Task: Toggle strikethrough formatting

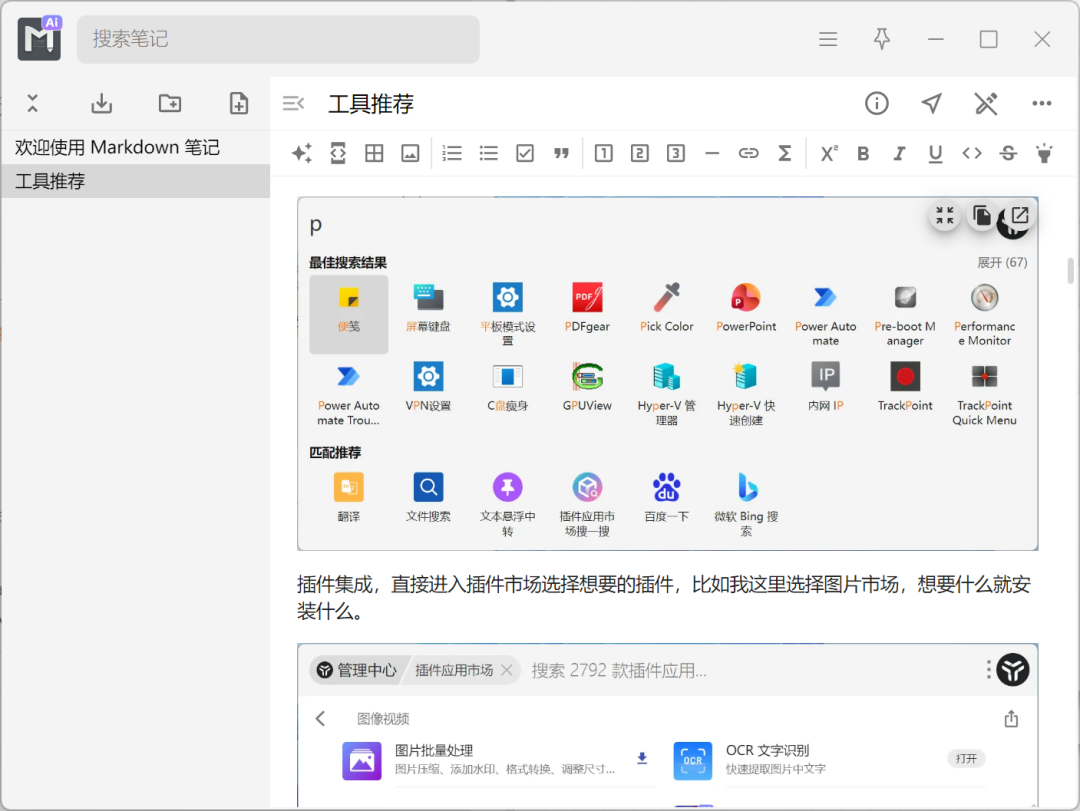Action: click(x=1008, y=153)
